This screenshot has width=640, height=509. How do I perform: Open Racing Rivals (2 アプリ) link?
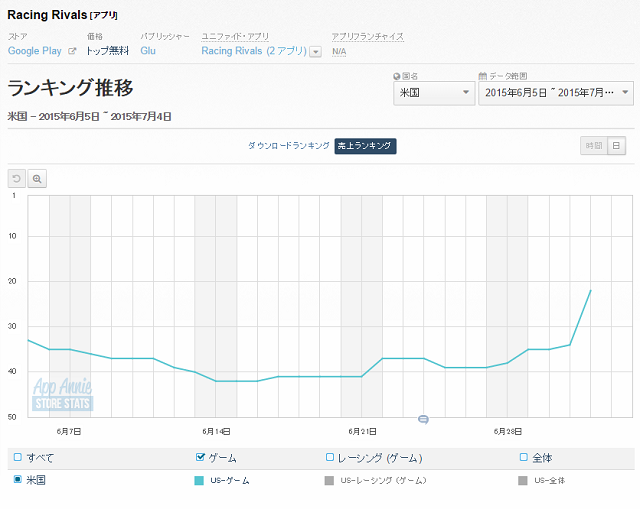click(254, 51)
